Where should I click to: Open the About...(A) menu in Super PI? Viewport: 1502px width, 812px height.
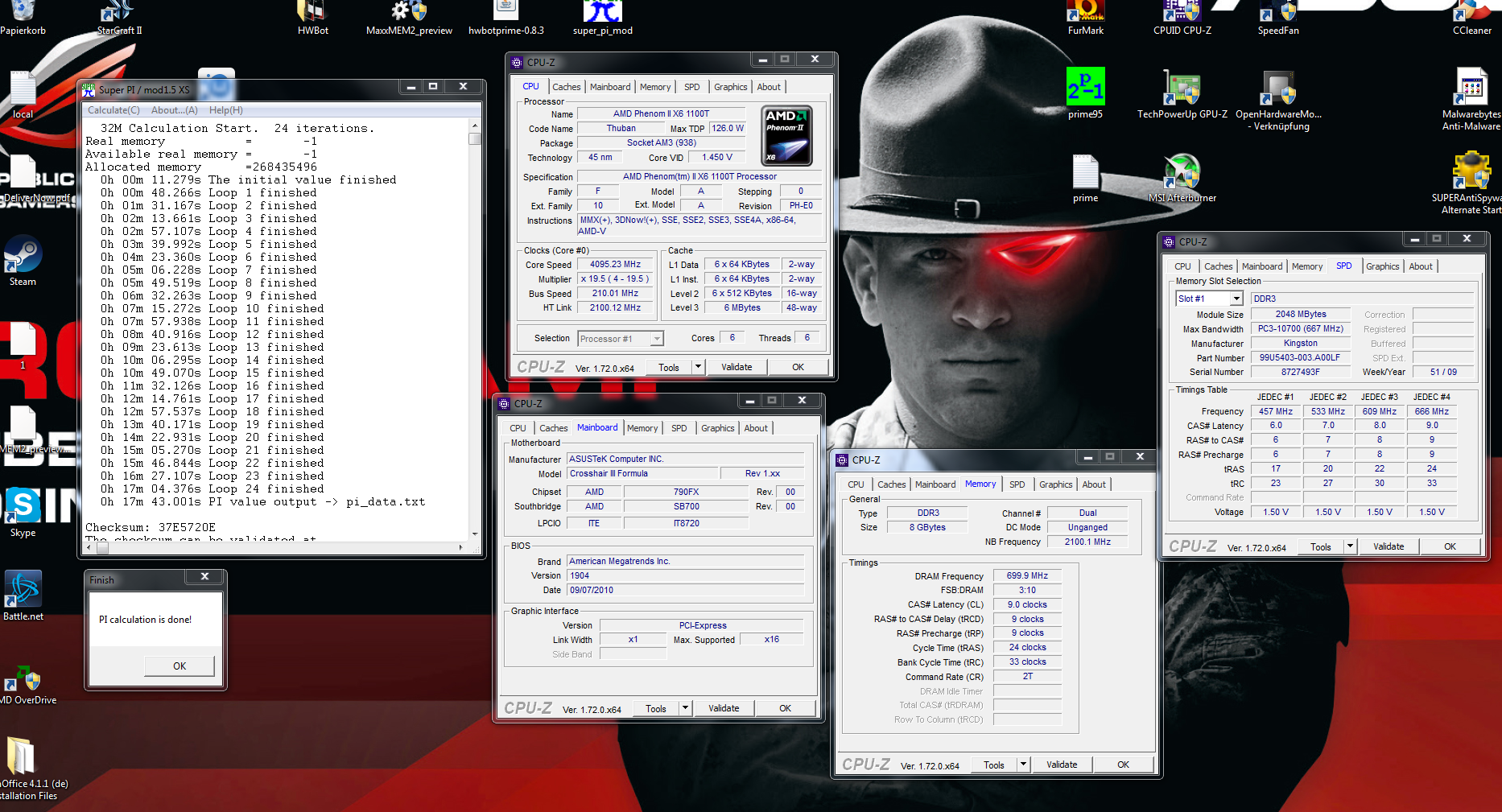174,110
